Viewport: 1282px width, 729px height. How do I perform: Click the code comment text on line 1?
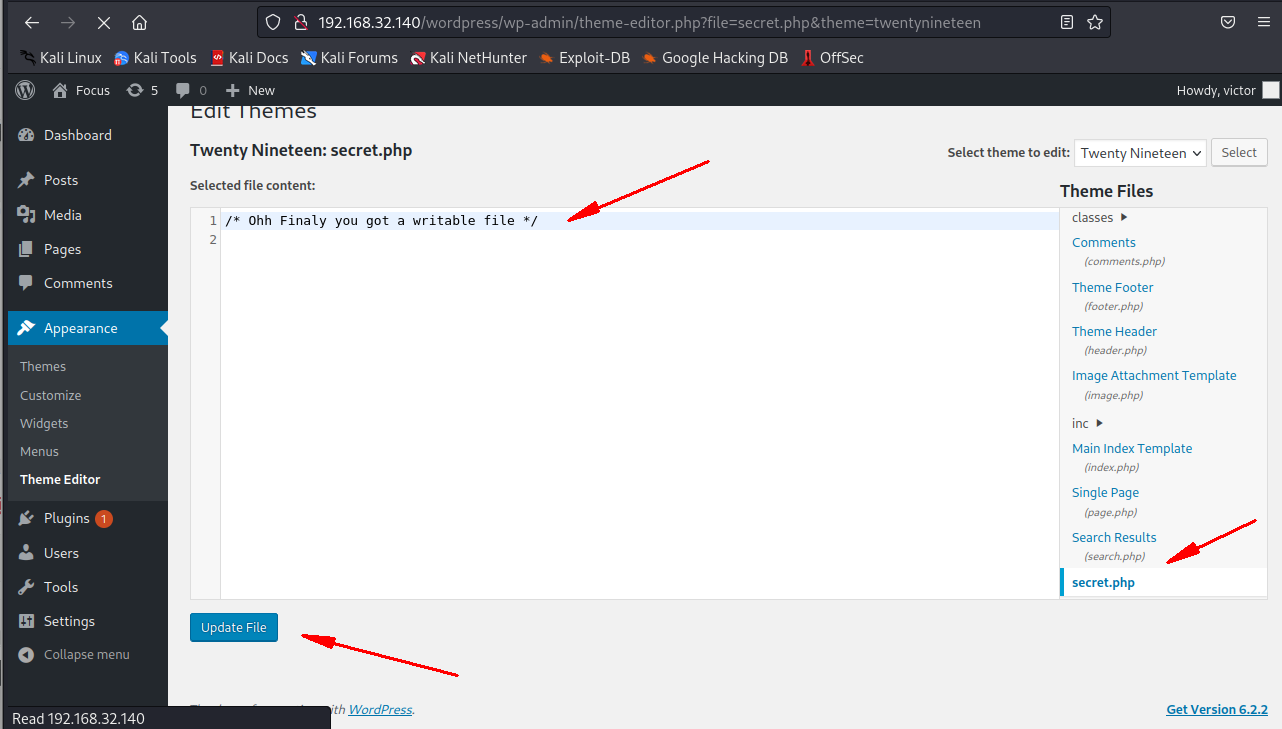[x=381, y=221]
